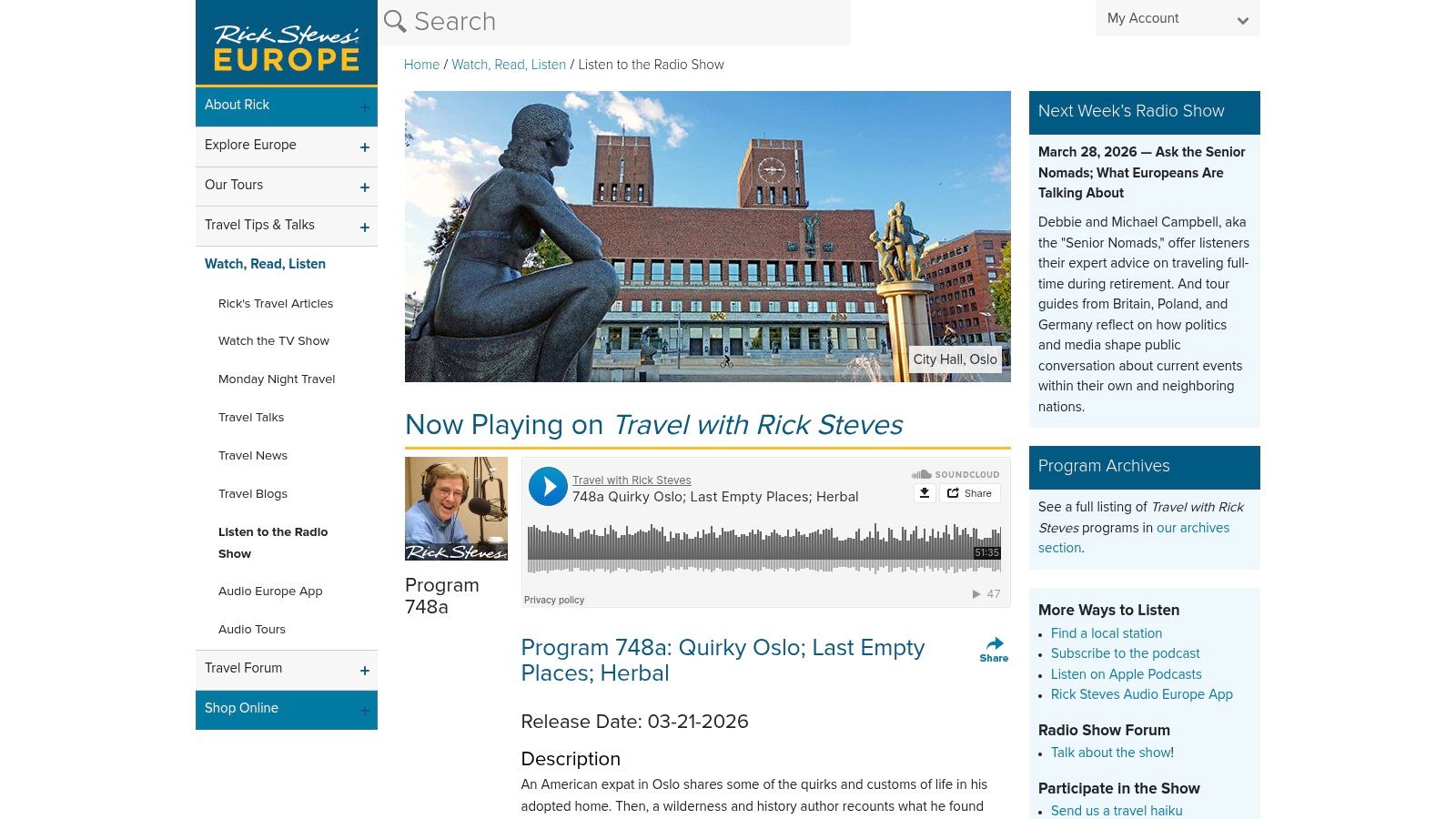This screenshot has height=819, width=1456.
Task: Open Rick Steves Audio Europe App link
Action: (x=1142, y=694)
